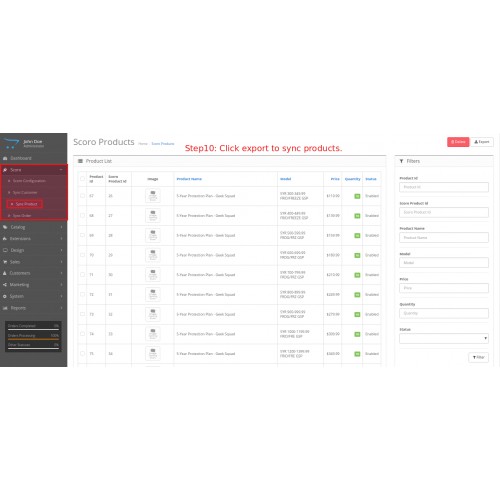
Task: Check the box for product 70
Action: point(82,255)
